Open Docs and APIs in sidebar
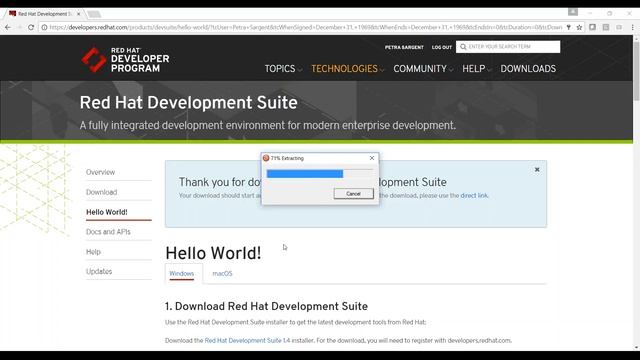 point(108,231)
